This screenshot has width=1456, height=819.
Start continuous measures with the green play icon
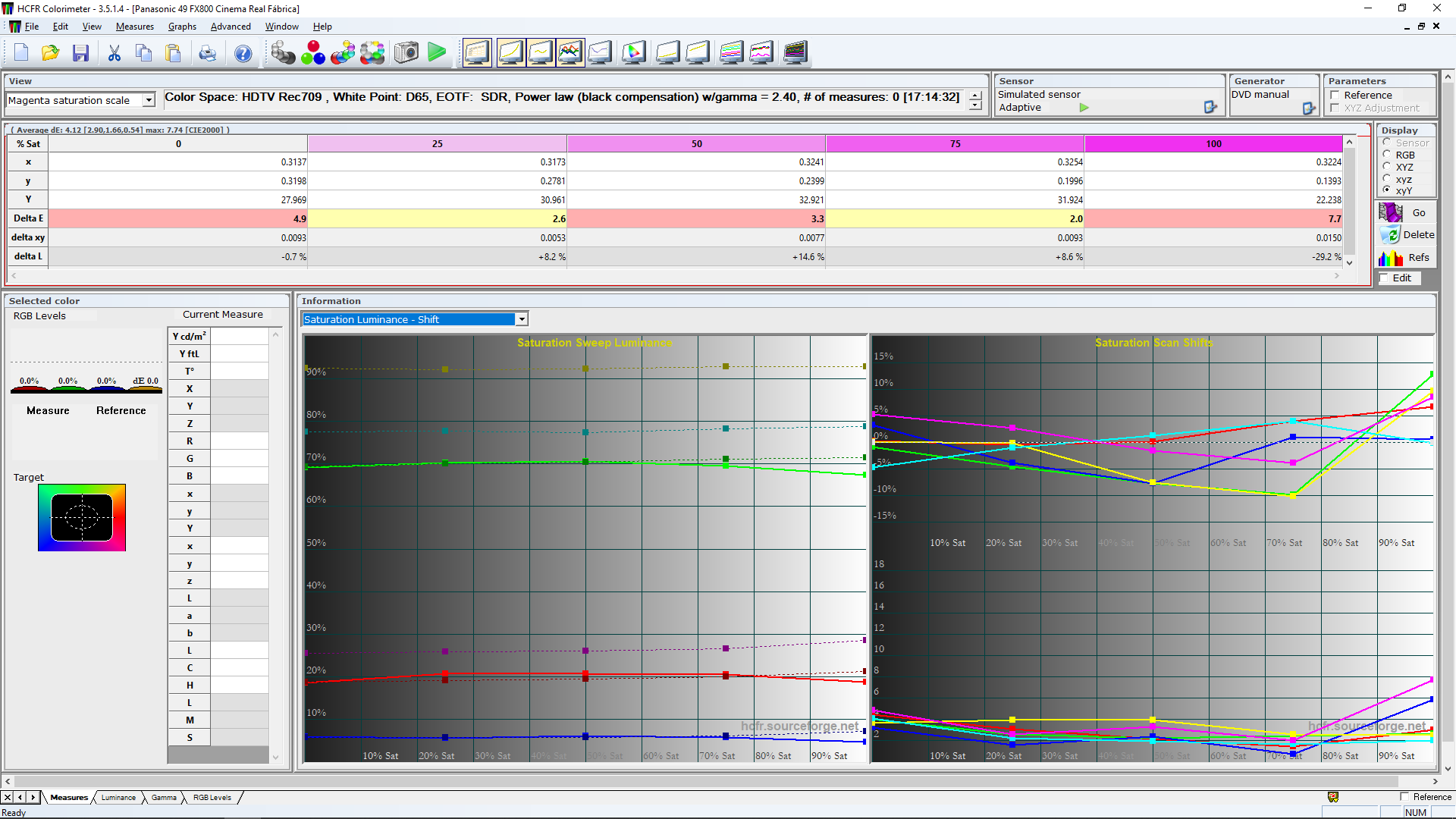tap(437, 52)
